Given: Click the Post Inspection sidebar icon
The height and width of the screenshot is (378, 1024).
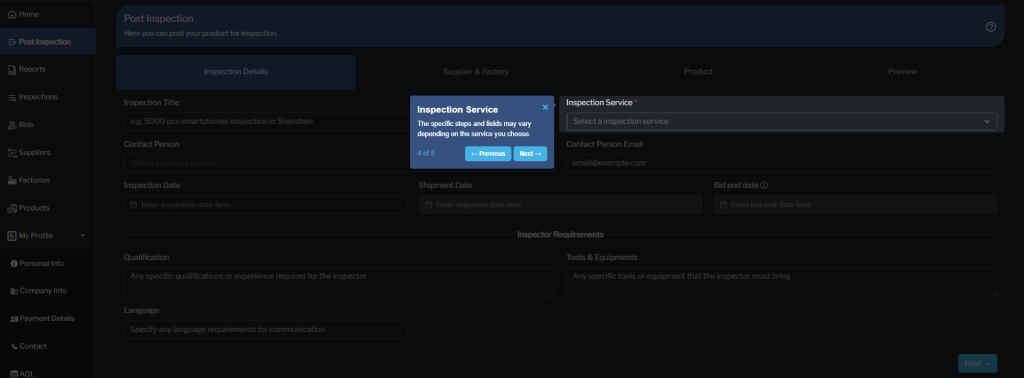Looking at the screenshot, I should (12, 42).
